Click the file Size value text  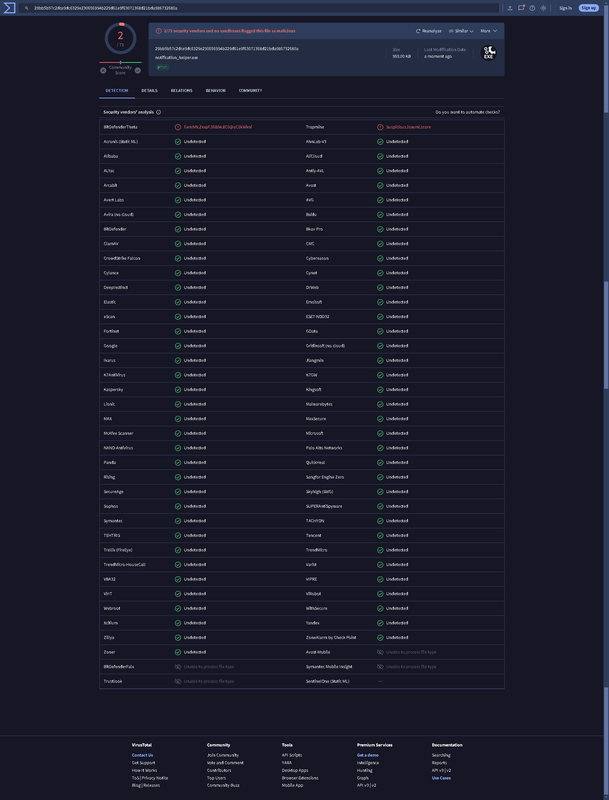tap(401, 57)
